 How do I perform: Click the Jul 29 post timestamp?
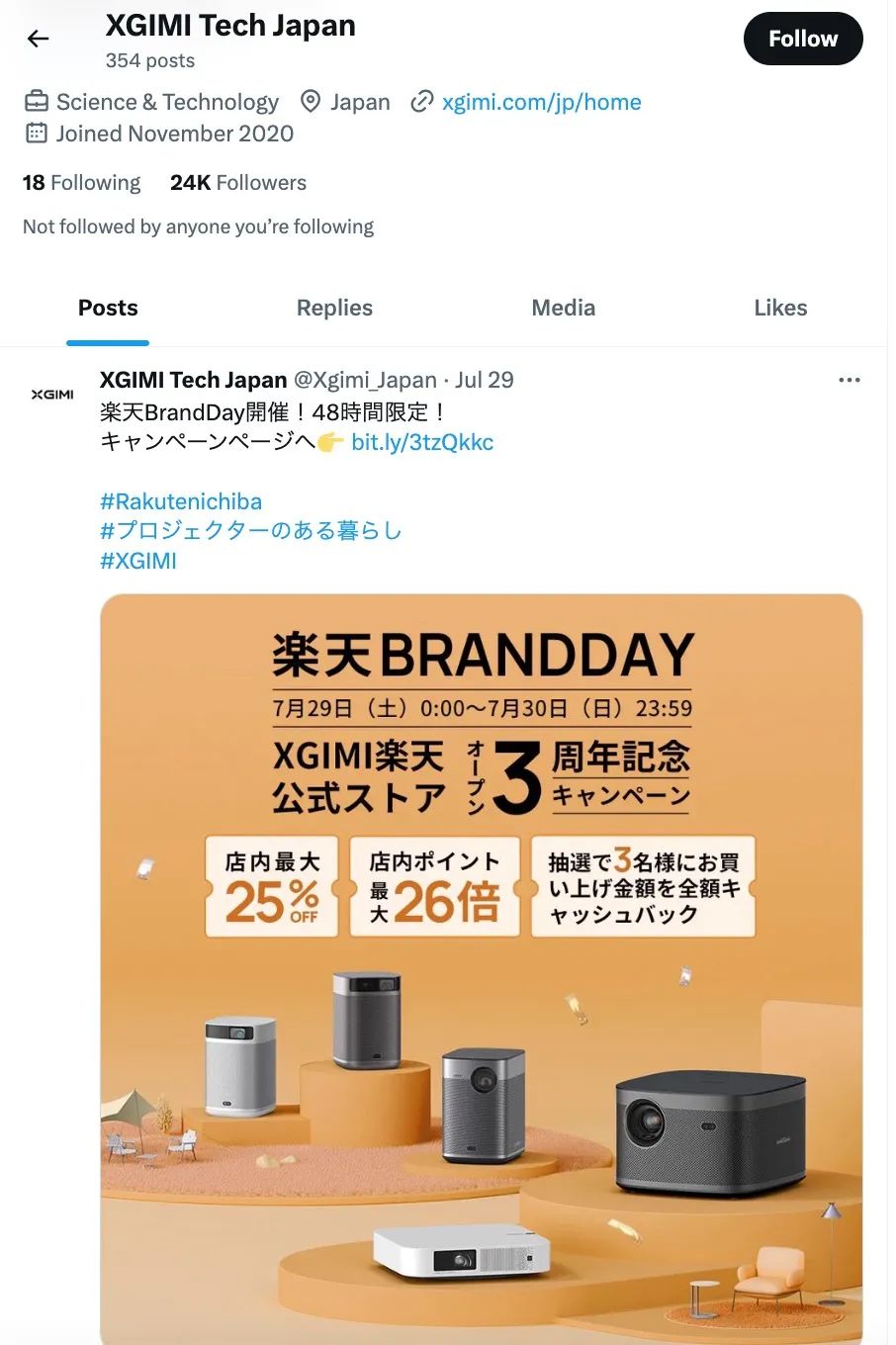coord(485,380)
